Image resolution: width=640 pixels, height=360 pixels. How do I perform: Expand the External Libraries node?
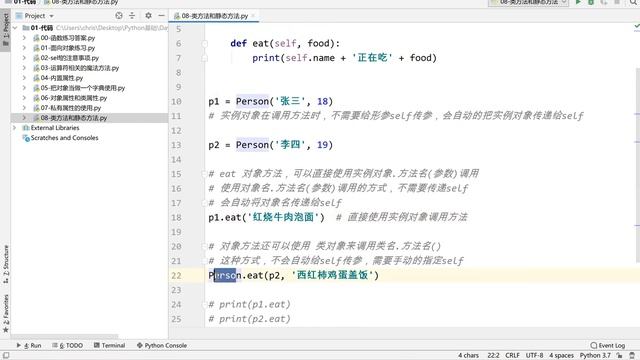(15, 128)
